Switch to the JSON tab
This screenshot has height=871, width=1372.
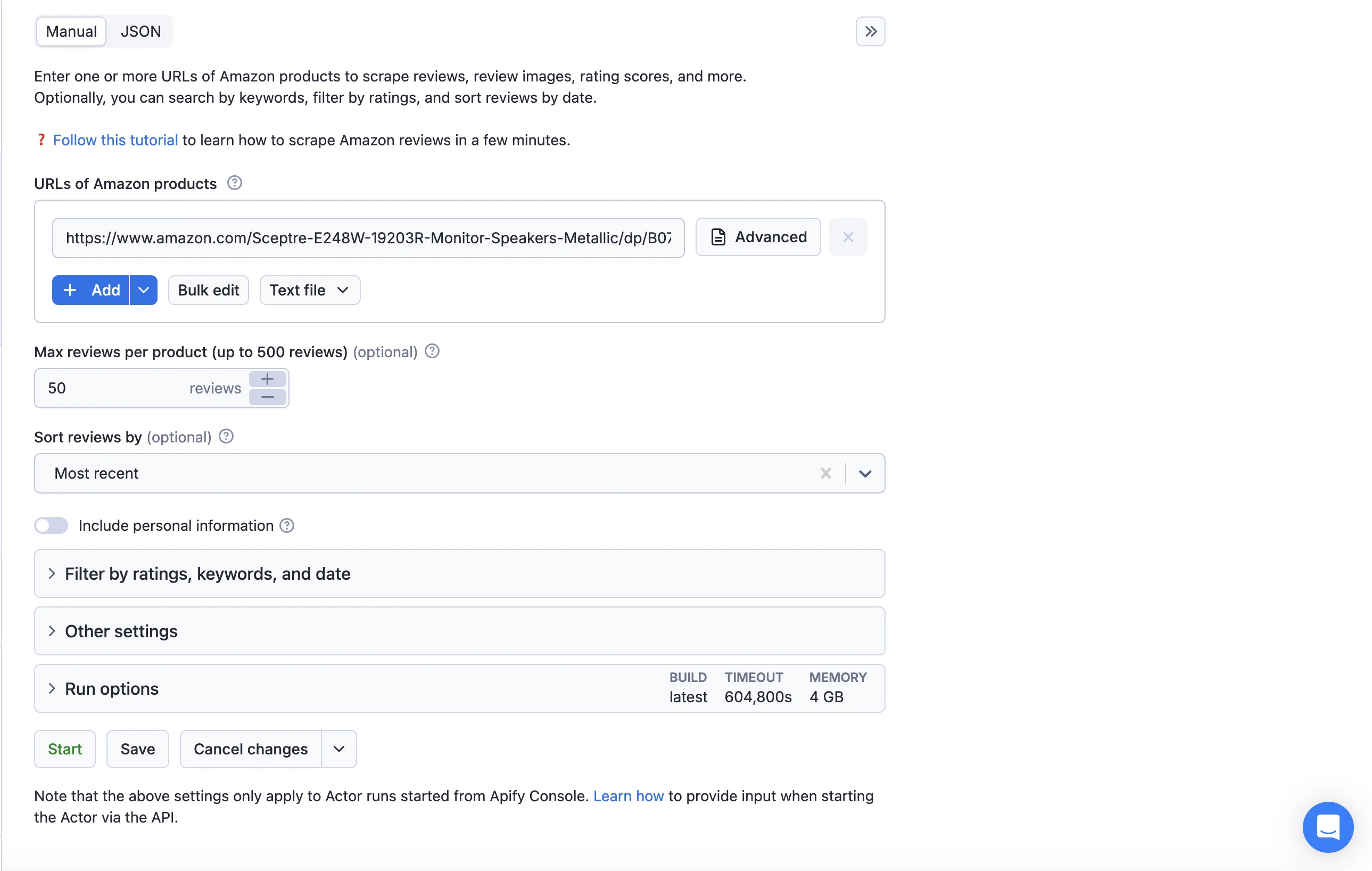pos(140,31)
